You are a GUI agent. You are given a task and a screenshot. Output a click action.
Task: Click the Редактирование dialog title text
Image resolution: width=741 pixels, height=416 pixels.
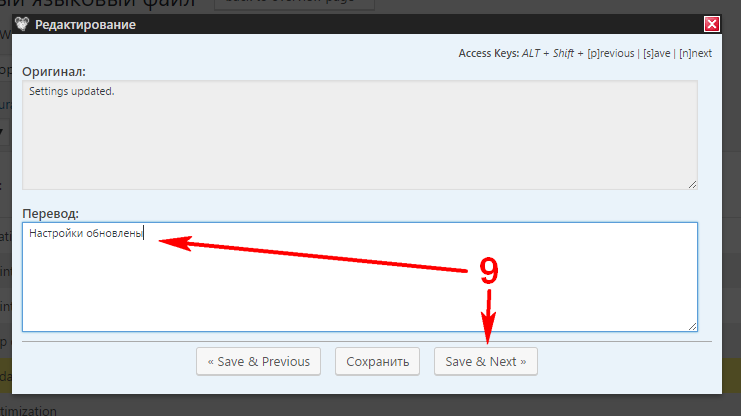(85, 25)
